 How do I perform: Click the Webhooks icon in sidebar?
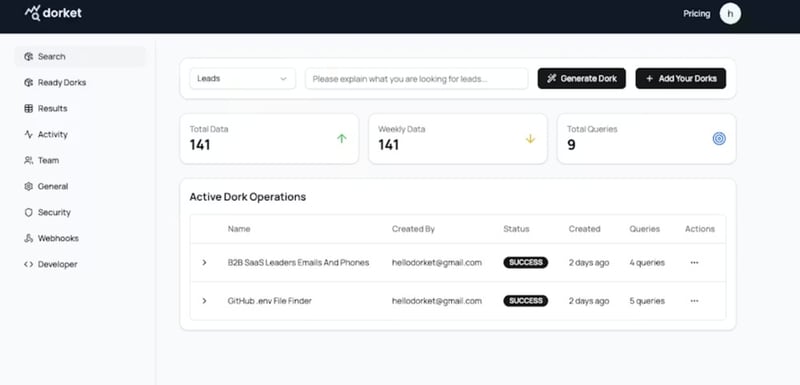click(x=29, y=239)
